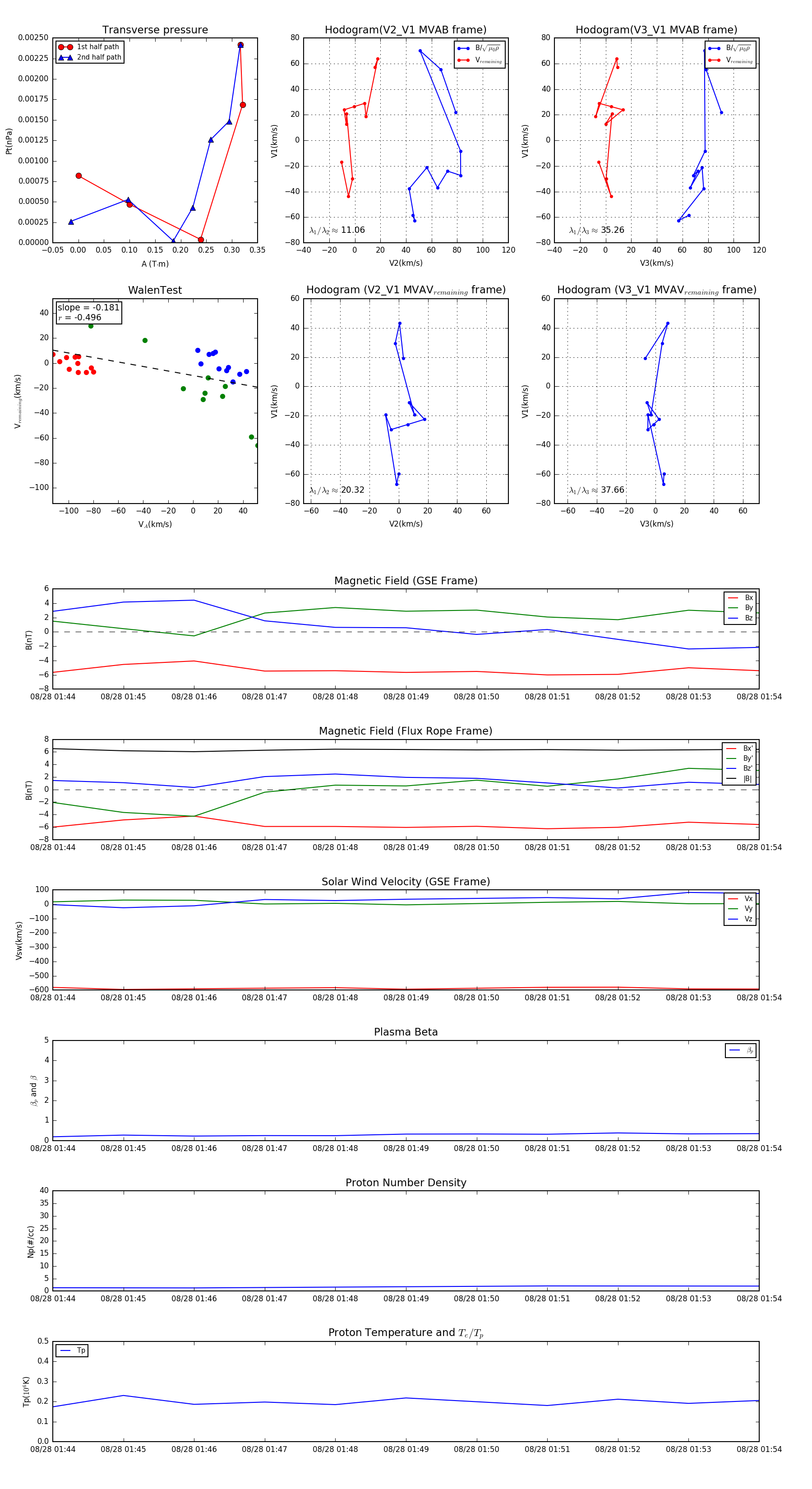Click the "Hodogram(V3_V1 MVAB frame)" title
812x1489 pixels.
(656, 30)
